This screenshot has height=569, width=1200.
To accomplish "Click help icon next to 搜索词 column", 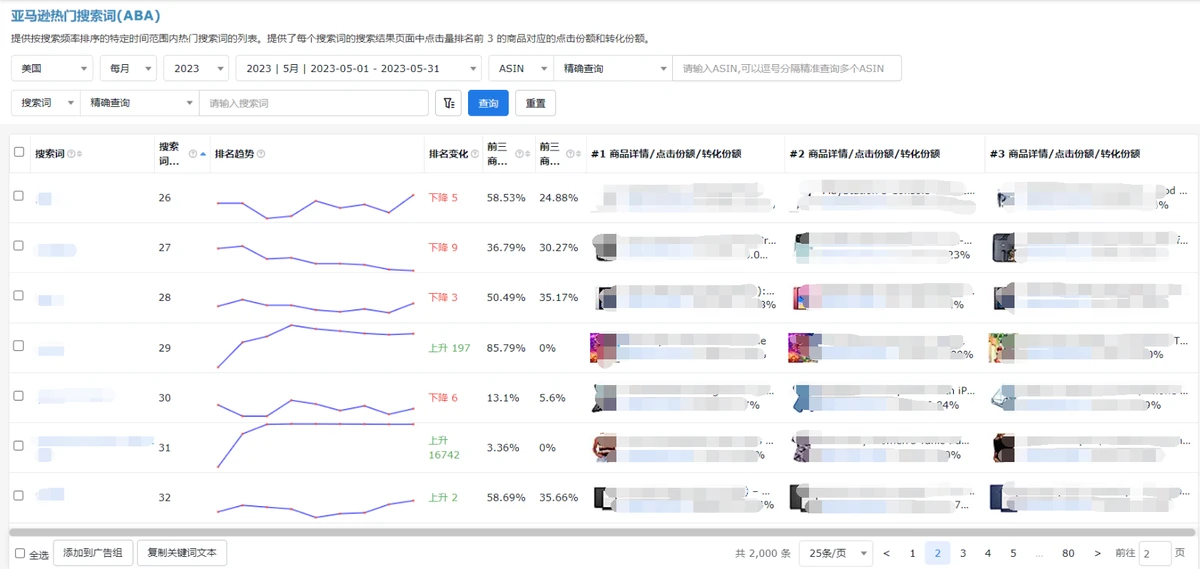I will (x=71, y=154).
